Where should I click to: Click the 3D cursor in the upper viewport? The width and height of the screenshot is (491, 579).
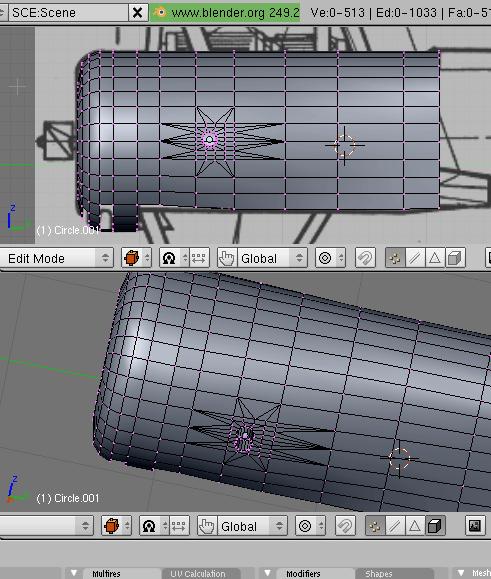point(344,145)
